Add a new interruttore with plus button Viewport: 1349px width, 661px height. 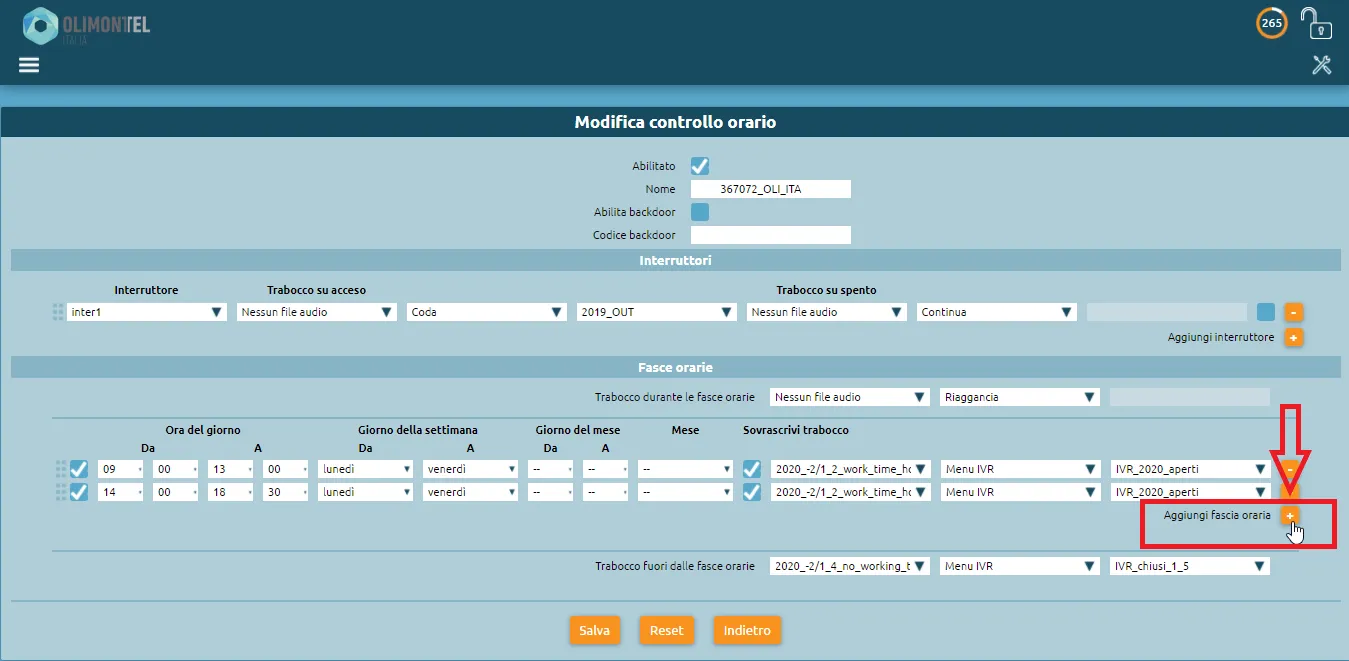pos(1293,338)
